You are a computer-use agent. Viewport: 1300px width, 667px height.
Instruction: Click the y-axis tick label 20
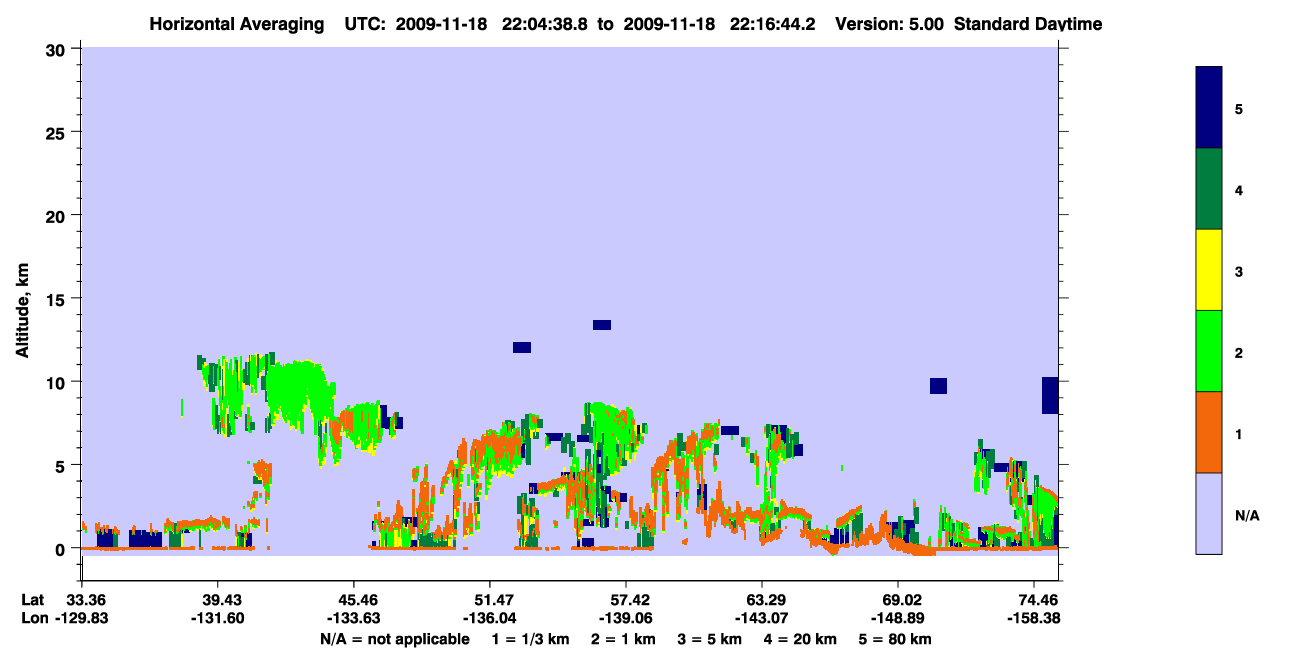tap(58, 215)
